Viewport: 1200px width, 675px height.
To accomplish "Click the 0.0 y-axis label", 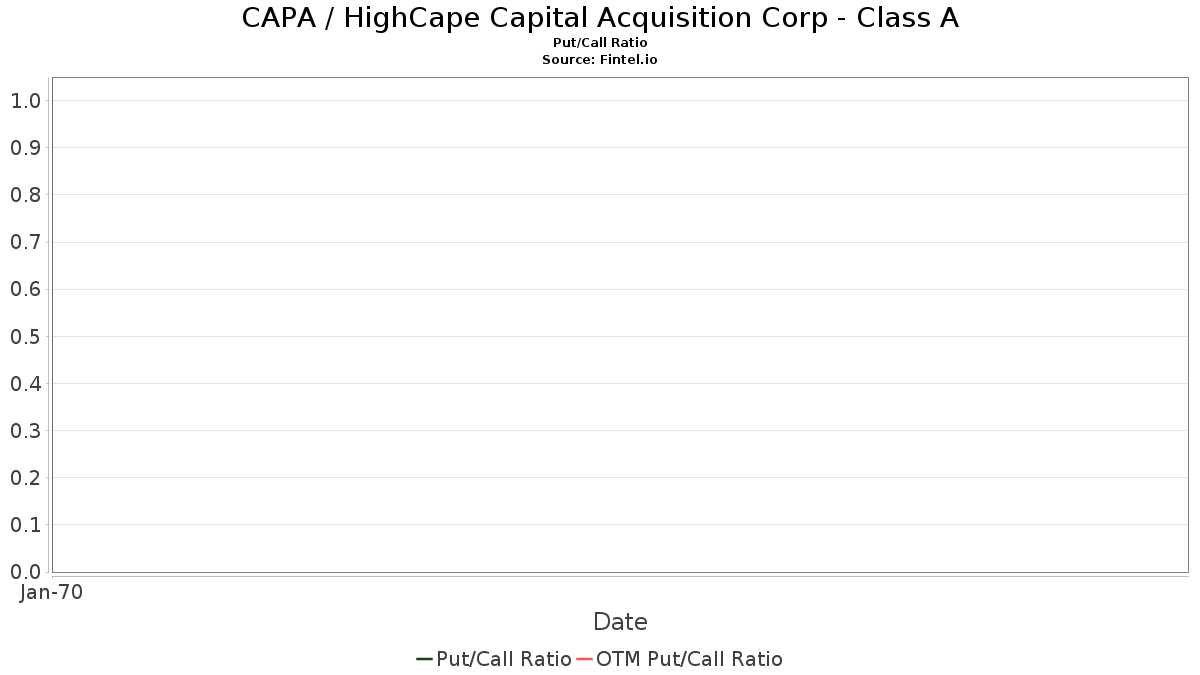I will point(25,572).
